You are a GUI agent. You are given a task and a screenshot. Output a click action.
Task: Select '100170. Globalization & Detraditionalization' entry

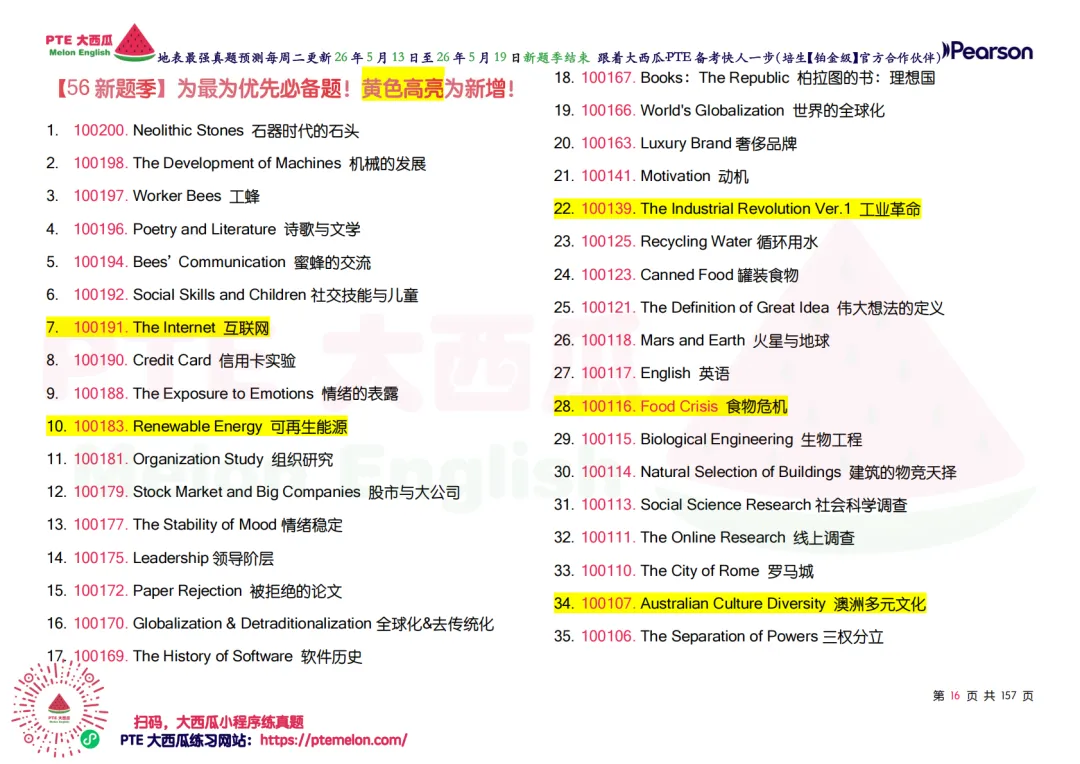(x=270, y=623)
